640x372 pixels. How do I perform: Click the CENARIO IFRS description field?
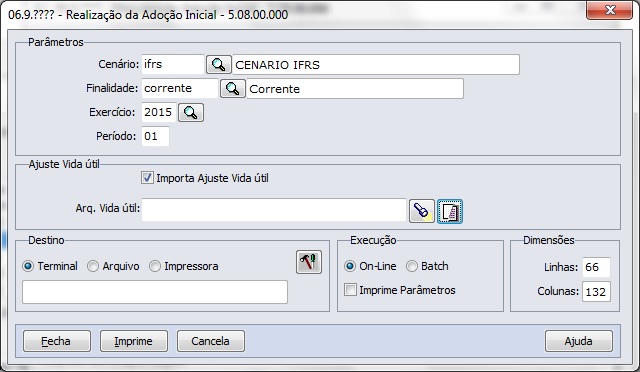pos(376,65)
